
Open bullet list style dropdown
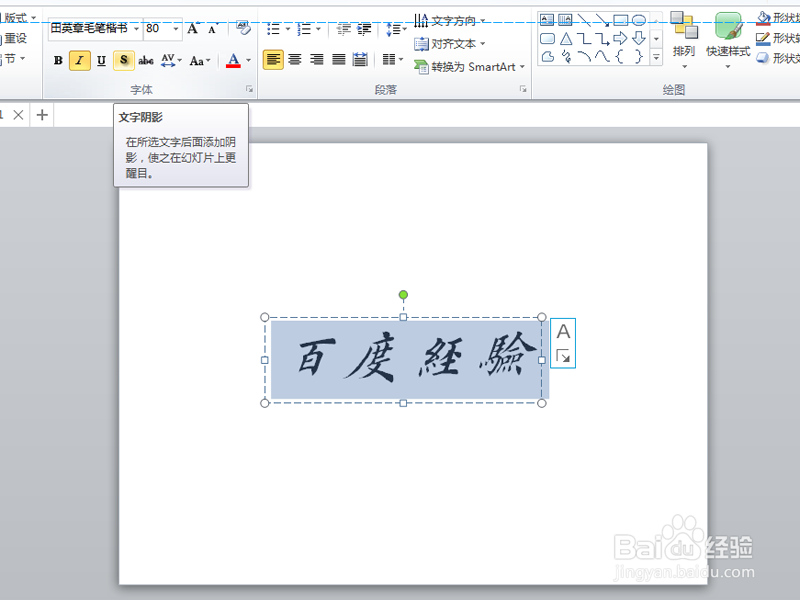coord(288,29)
